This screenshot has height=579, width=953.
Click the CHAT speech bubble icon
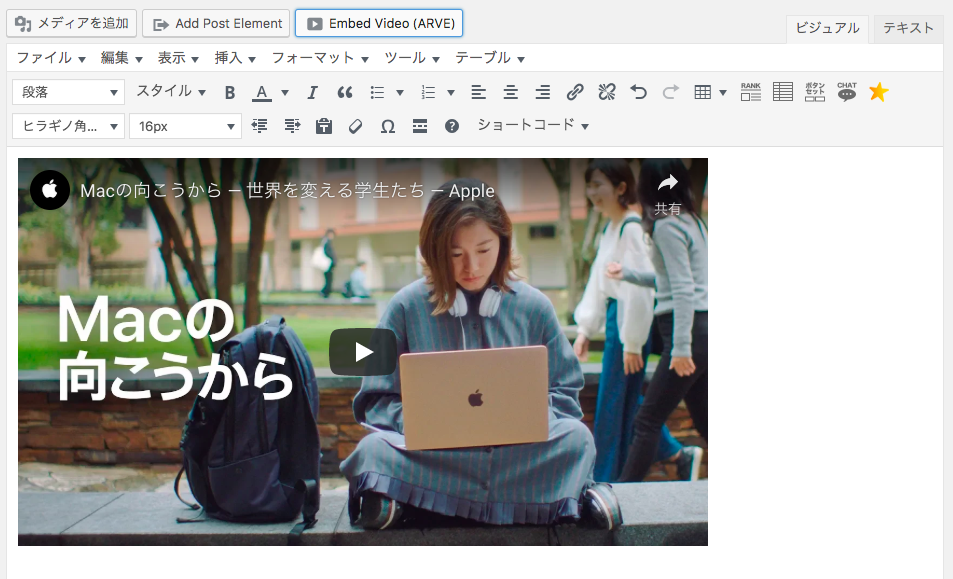point(847,92)
